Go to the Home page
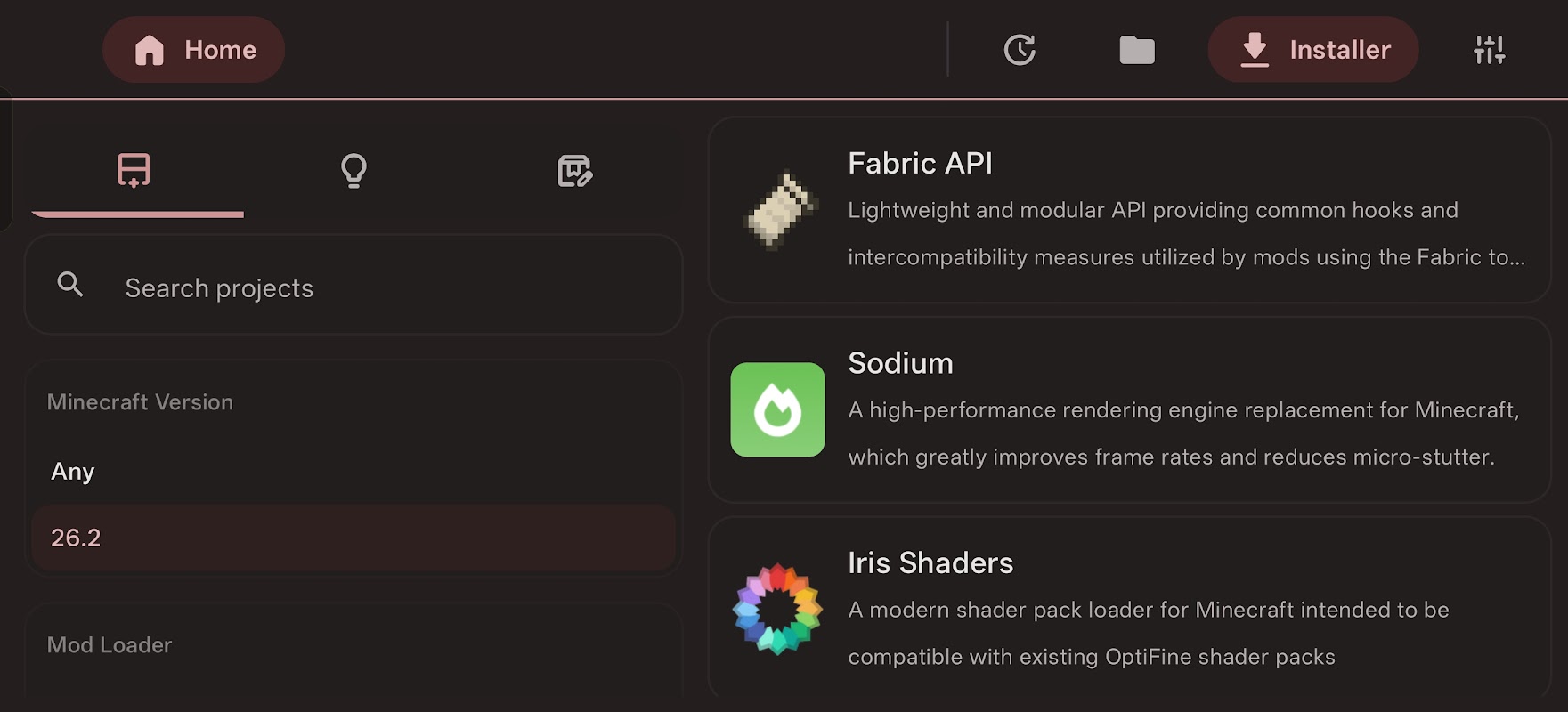This screenshot has width=1568, height=712. tap(193, 50)
